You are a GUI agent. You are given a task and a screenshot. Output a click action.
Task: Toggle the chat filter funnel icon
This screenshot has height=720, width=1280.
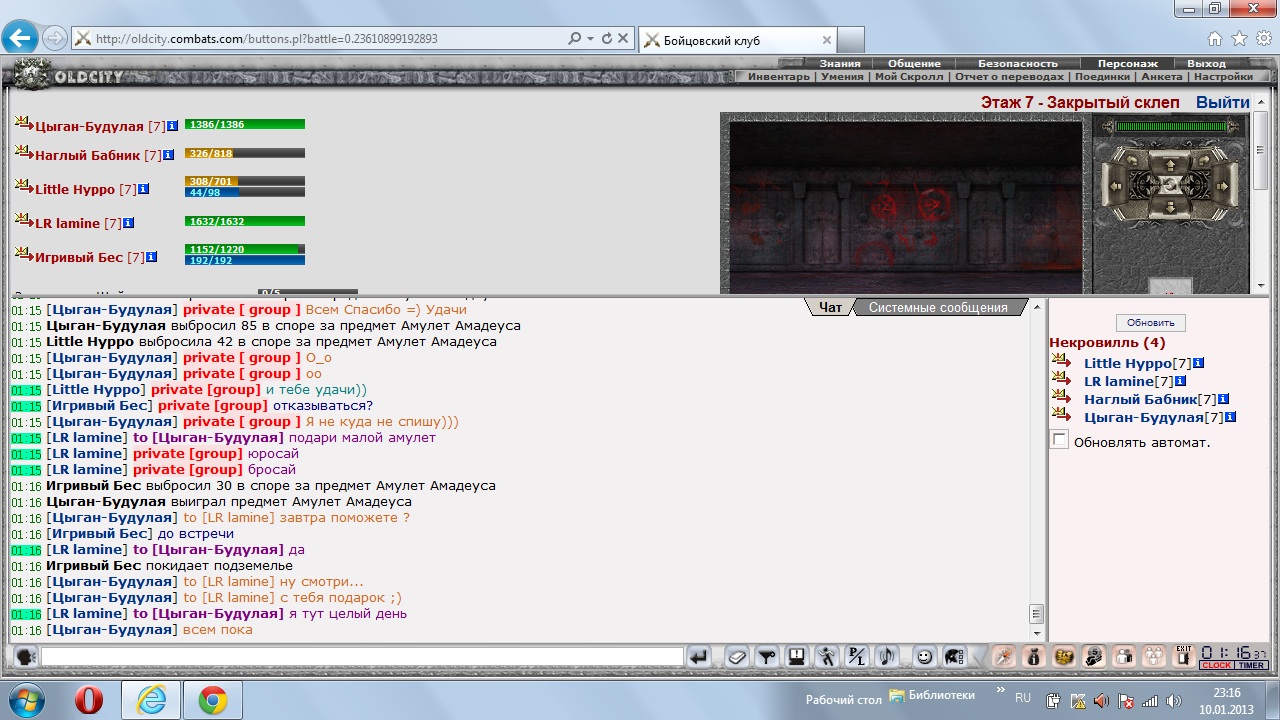point(767,657)
